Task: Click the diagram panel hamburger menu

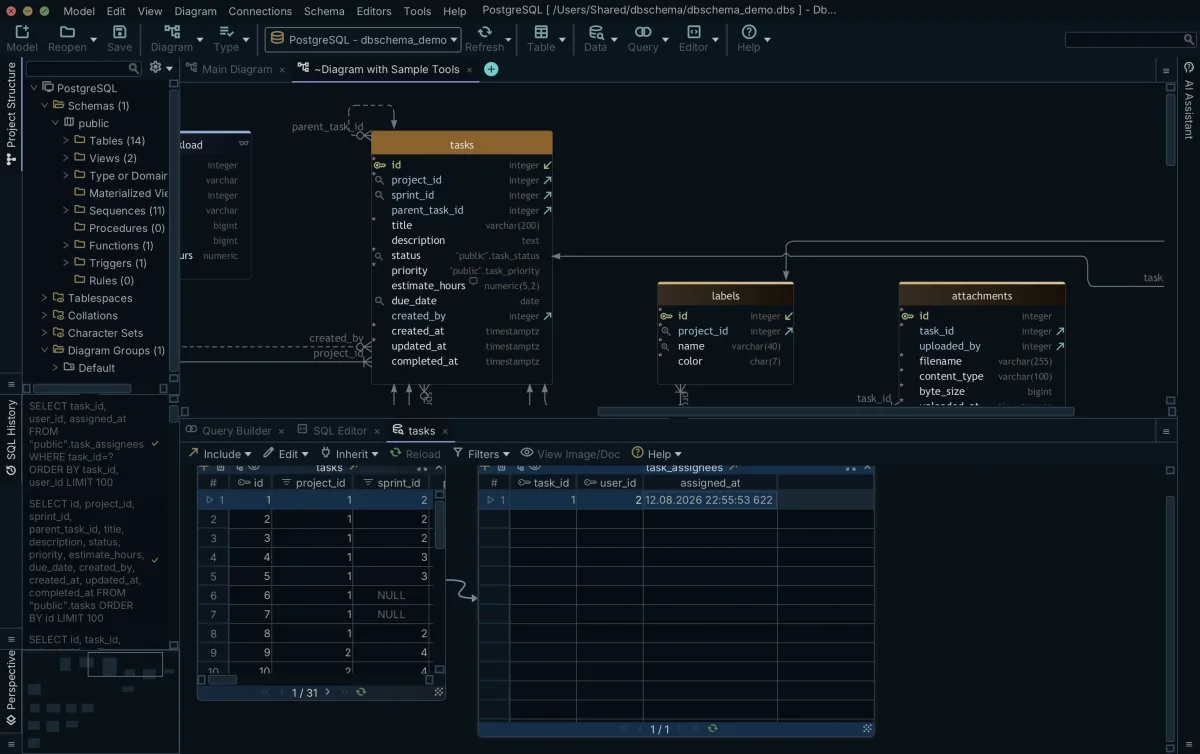Action: click(1165, 70)
